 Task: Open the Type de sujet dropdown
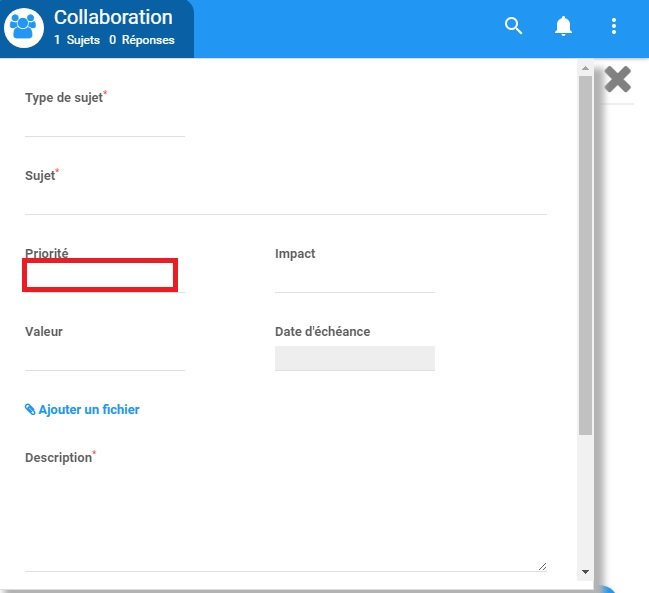coord(105,123)
